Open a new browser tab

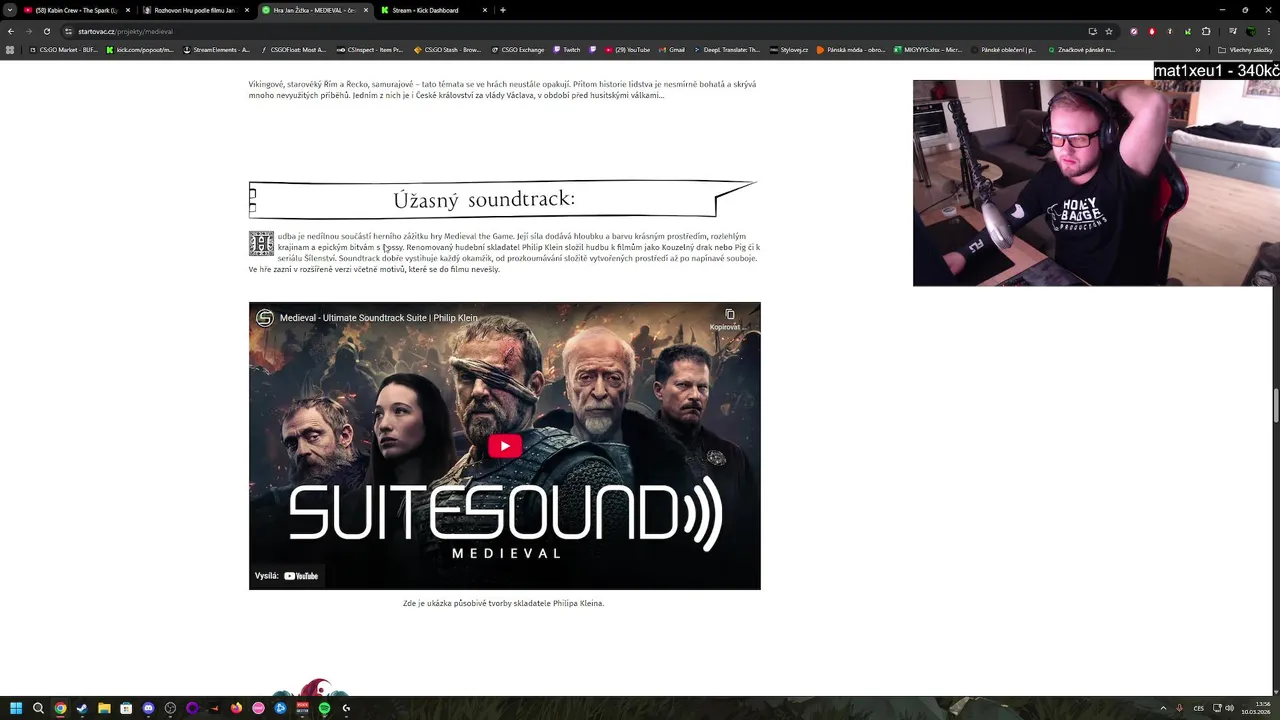click(x=502, y=10)
